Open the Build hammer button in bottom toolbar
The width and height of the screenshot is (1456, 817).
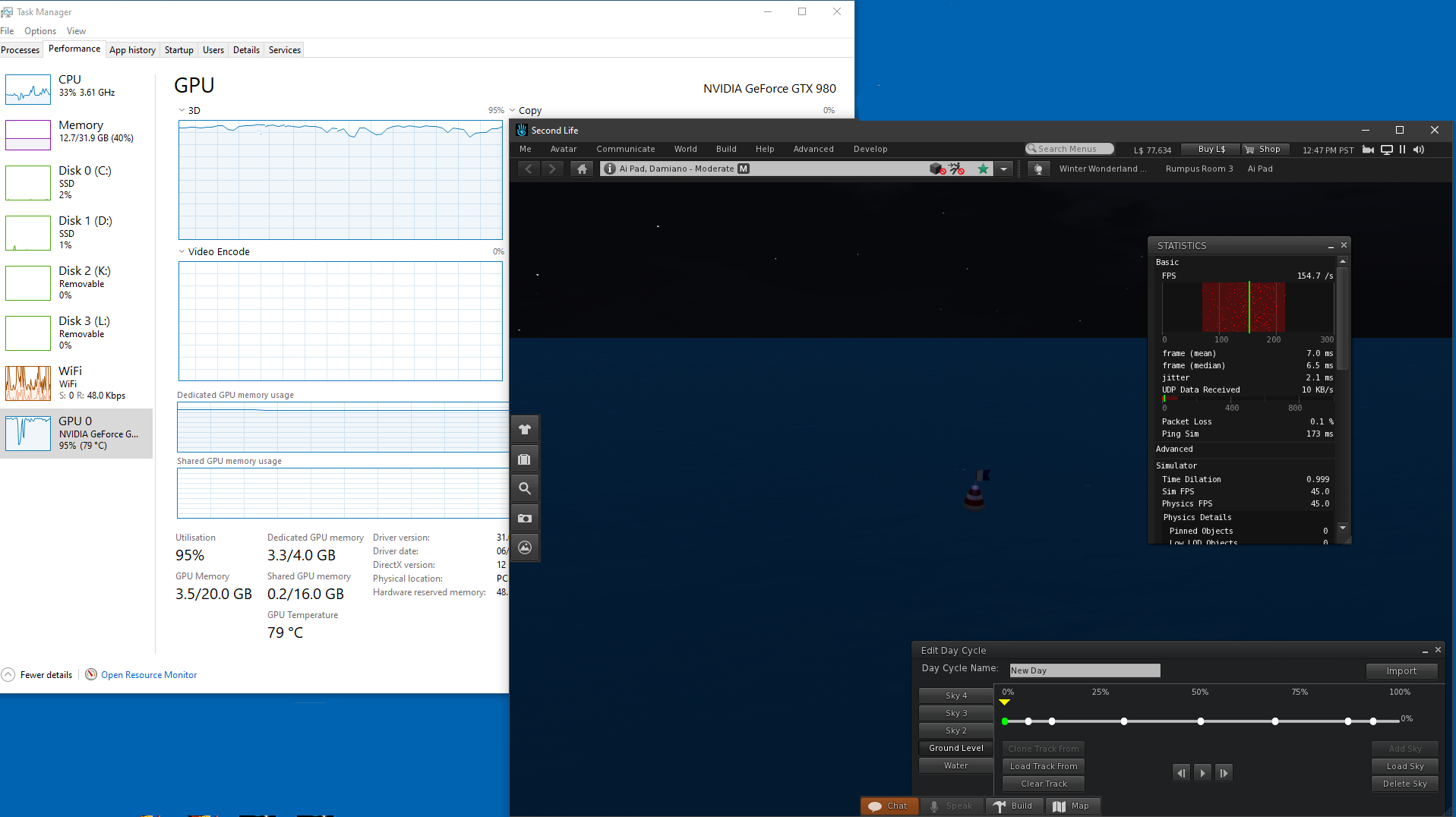point(1014,806)
